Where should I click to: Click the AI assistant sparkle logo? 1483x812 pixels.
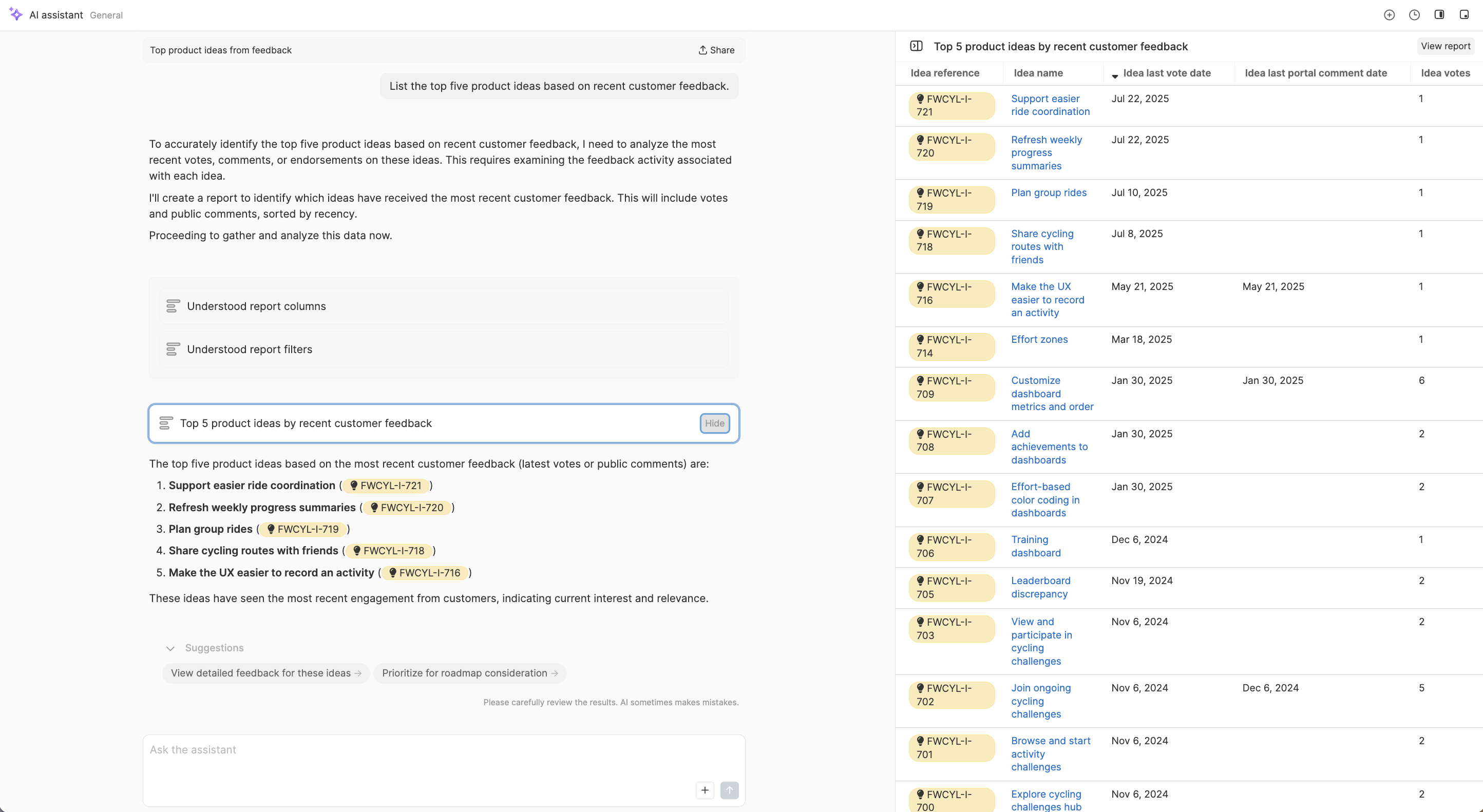tap(15, 14)
